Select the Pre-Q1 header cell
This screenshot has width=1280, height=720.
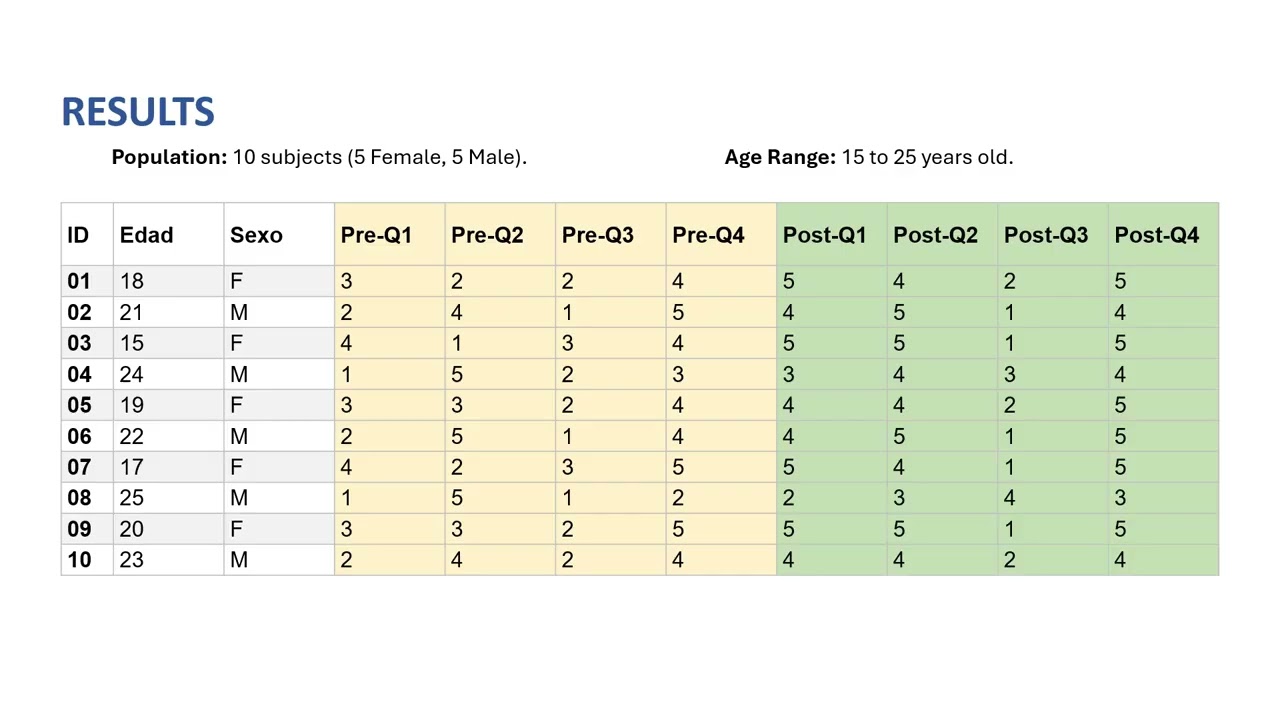(x=390, y=235)
